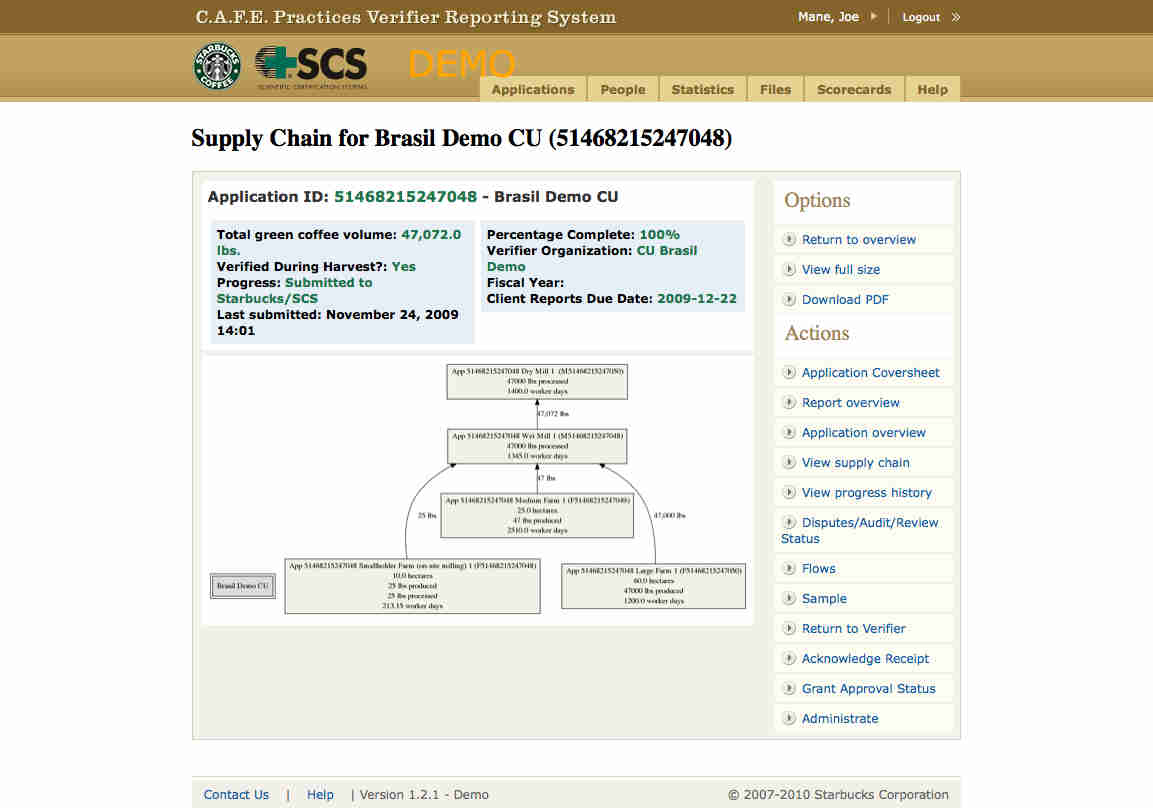
Task: Click arrow icon beside Acknowledge Receipt
Action: coord(789,658)
